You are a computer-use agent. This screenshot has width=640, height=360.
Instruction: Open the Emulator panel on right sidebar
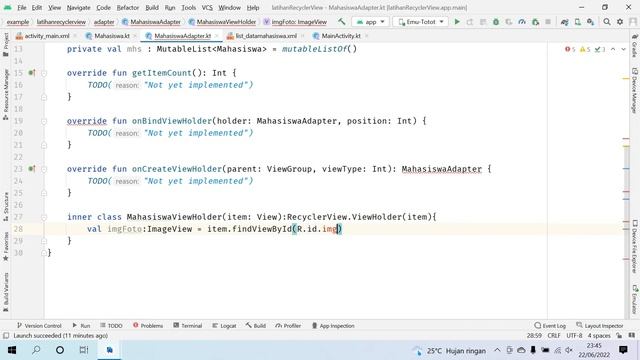[x=635, y=300]
